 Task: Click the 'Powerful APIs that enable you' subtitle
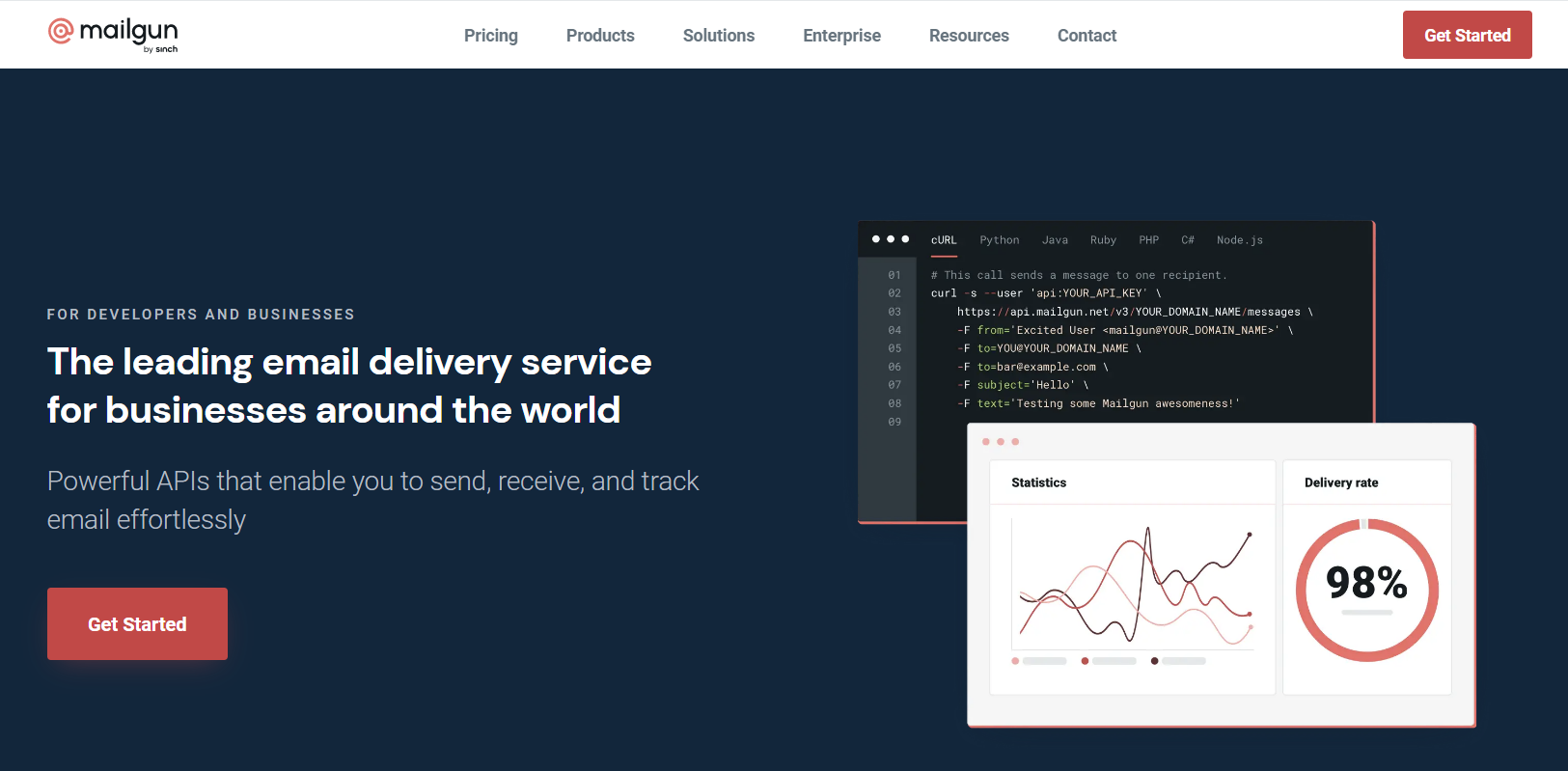point(372,500)
